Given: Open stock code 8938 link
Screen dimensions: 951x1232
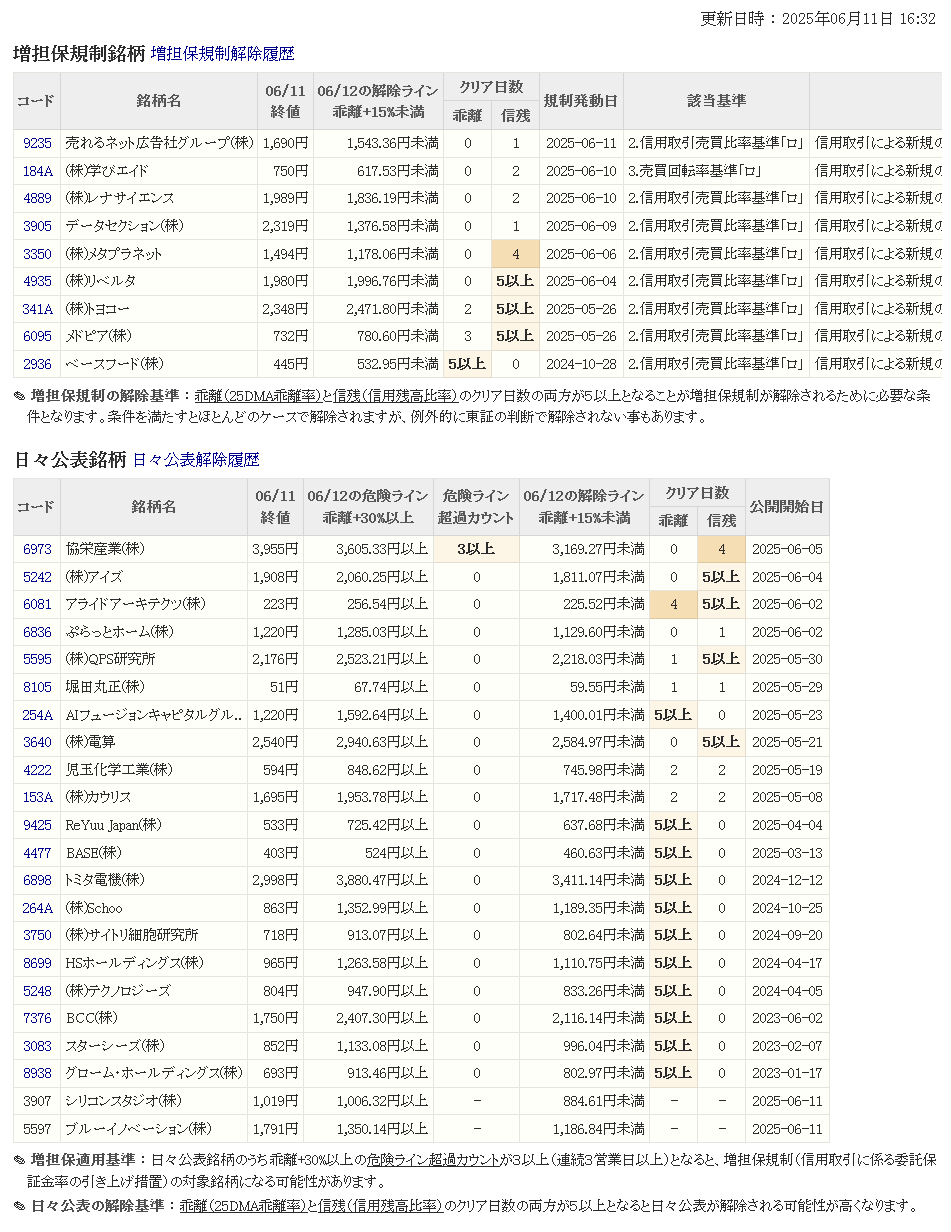Looking at the screenshot, I should [x=37, y=1073].
